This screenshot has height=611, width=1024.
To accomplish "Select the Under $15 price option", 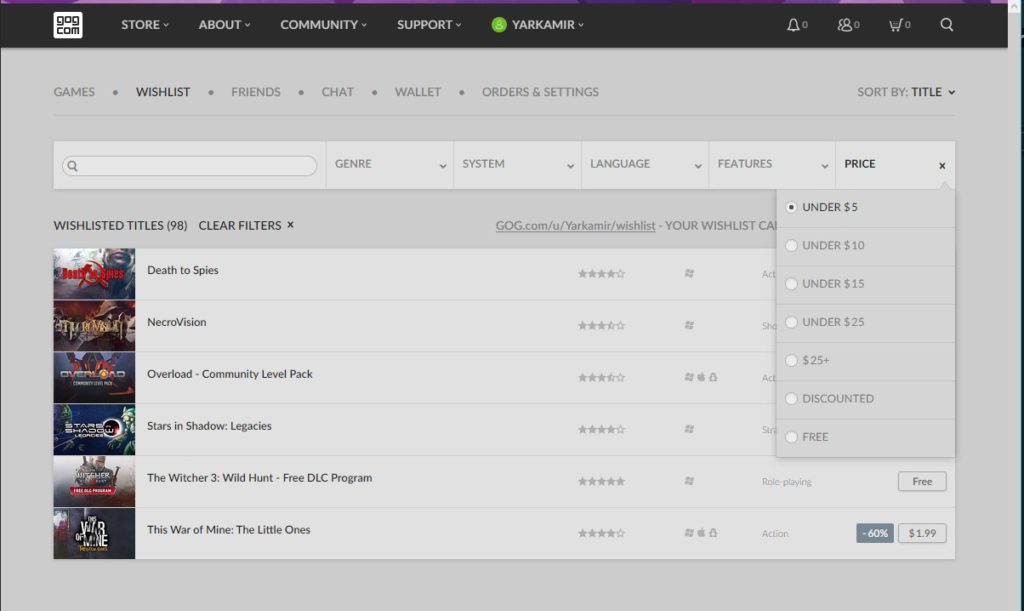I will tap(865, 284).
